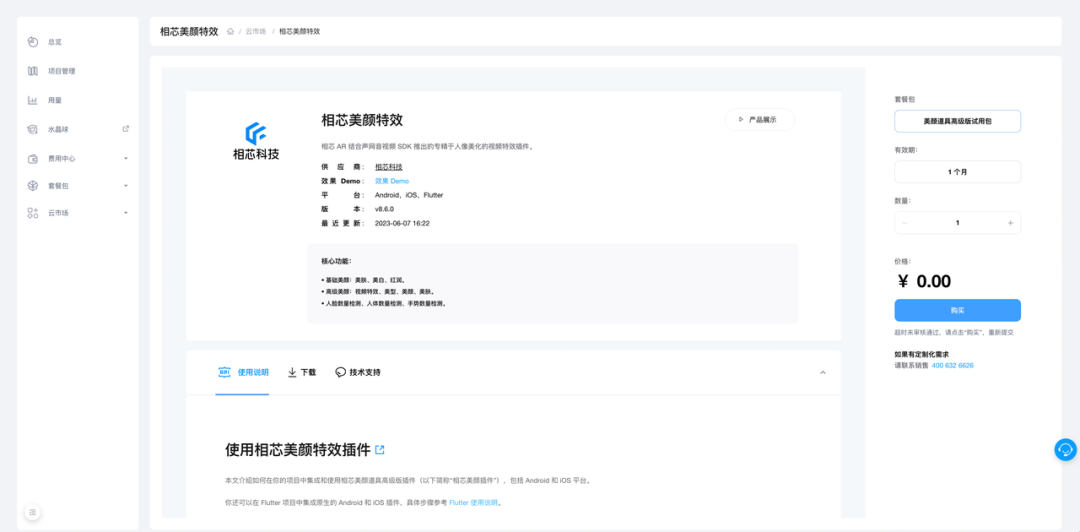Open the 相芯科技 supplier link
The image size is (1080, 532).
tap(388, 167)
